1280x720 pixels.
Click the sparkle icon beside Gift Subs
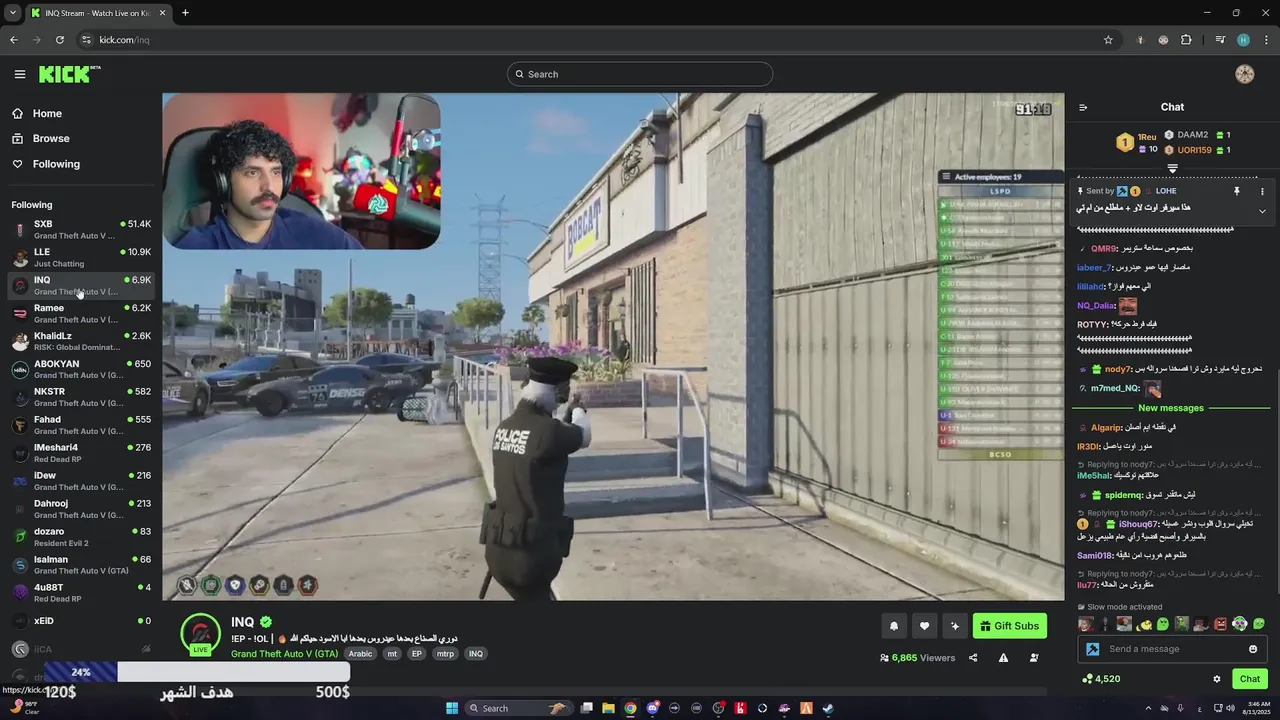pyautogui.click(x=955, y=626)
